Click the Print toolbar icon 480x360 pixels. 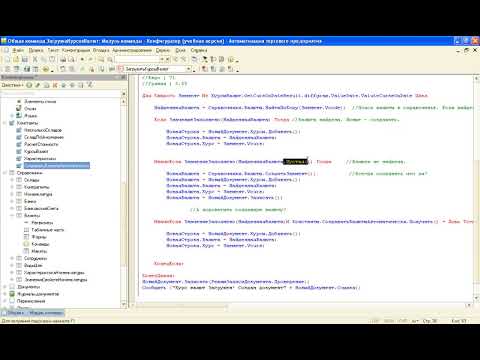pos(63,59)
